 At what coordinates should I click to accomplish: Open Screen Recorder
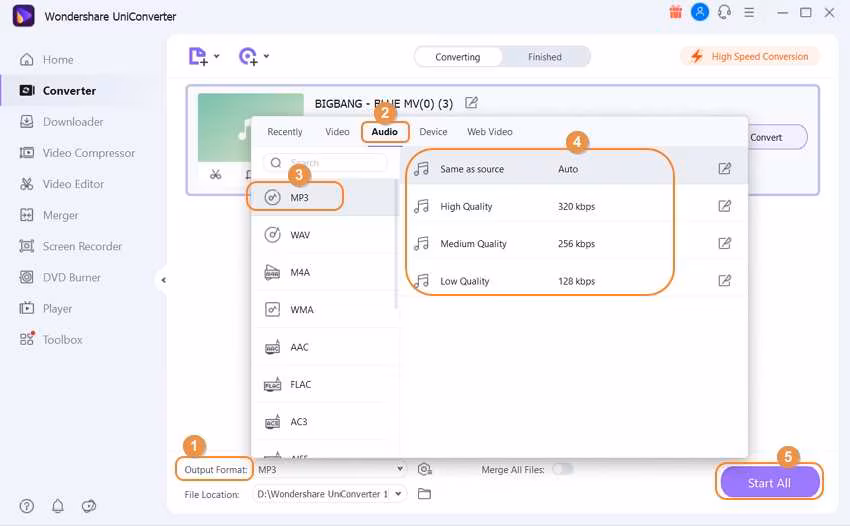tap(70, 246)
